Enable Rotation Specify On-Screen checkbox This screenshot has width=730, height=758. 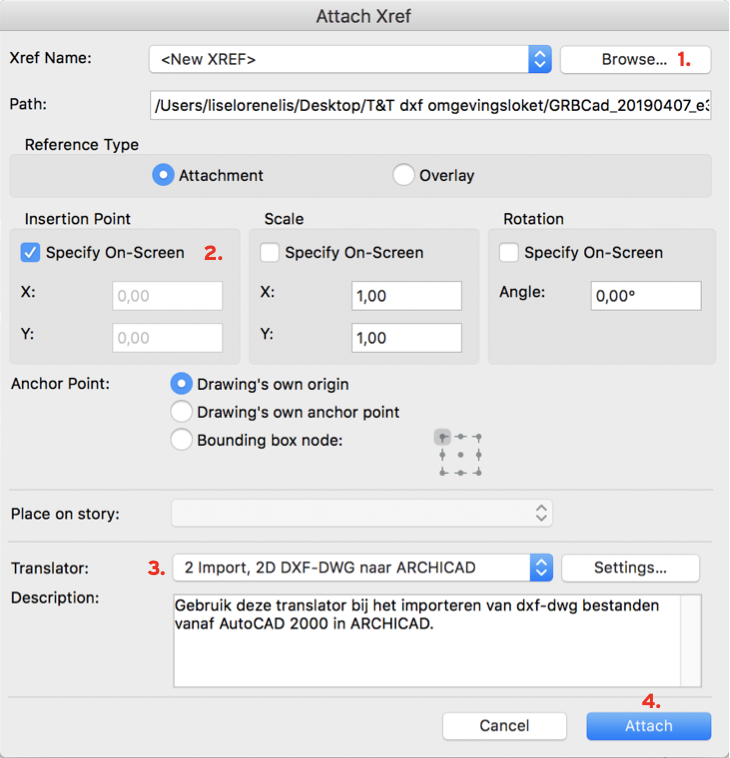(x=509, y=252)
